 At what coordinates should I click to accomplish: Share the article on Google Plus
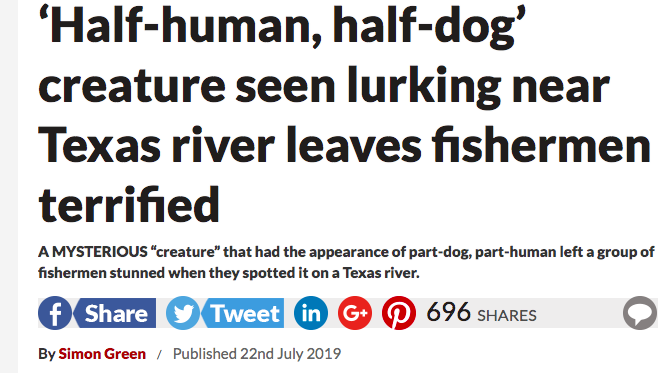pyautogui.click(x=355, y=313)
